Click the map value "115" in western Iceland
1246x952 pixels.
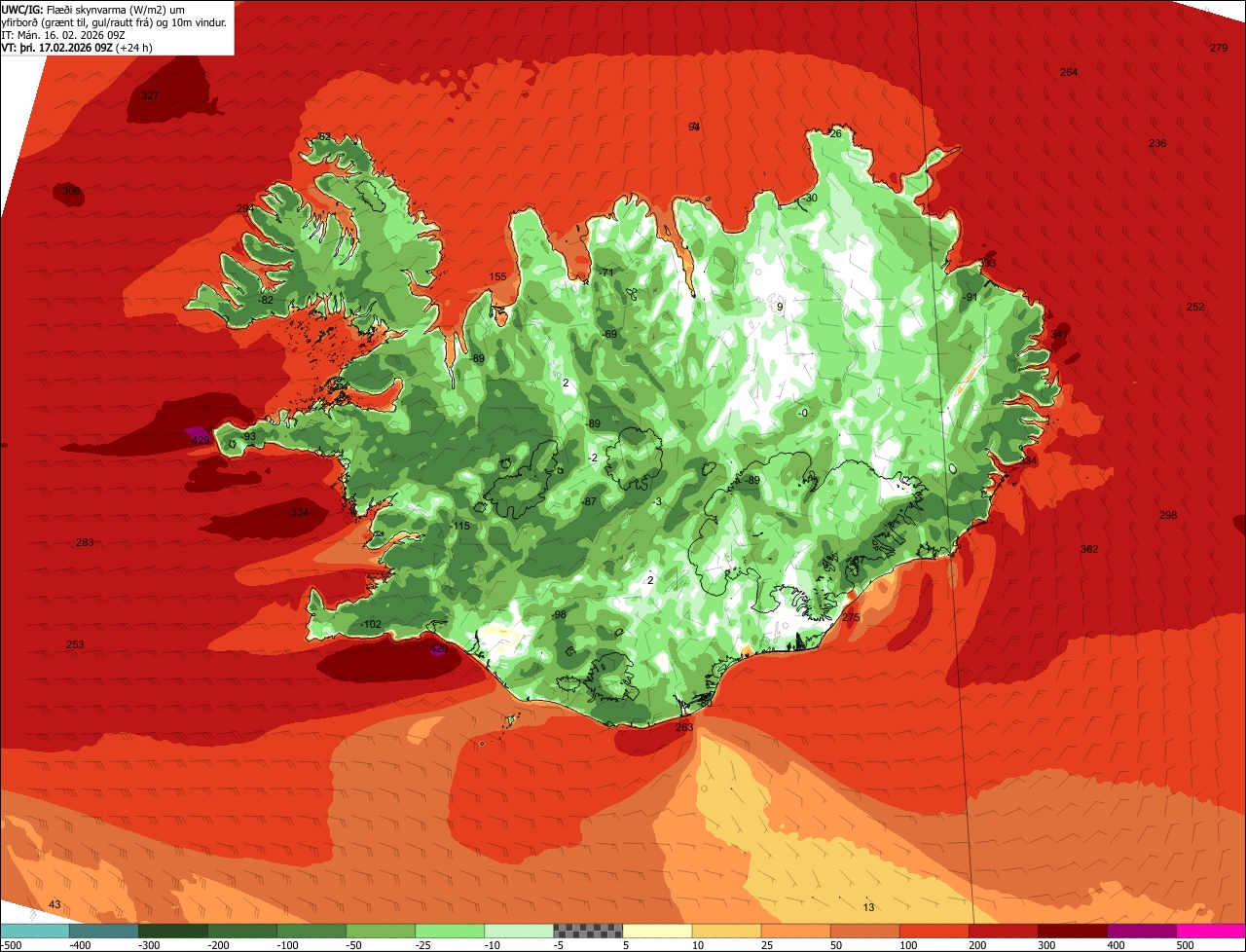coord(461,526)
